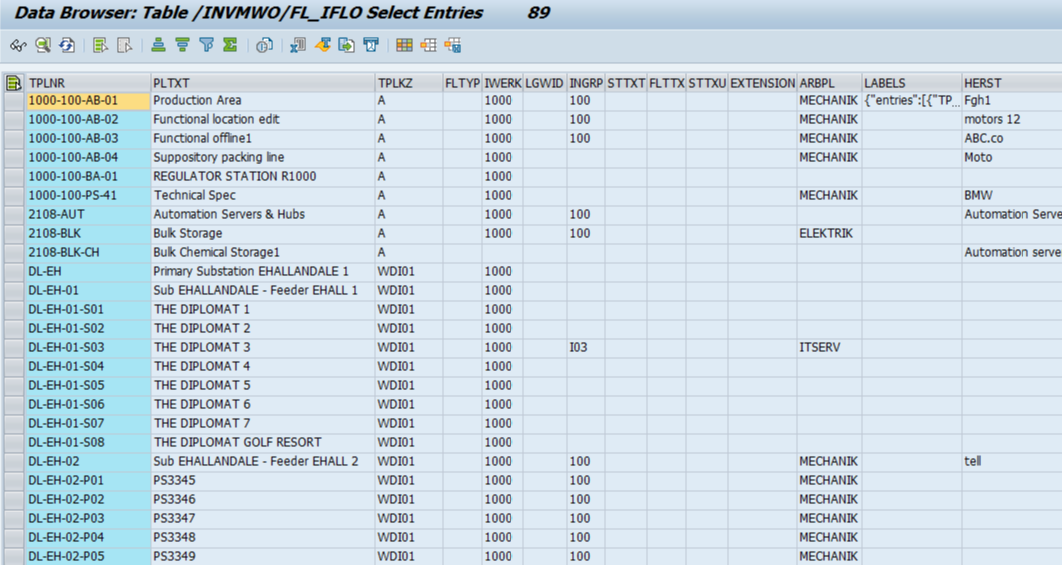1063x565 pixels.
Task: Sort table in ascending order
Action: point(158,45)
